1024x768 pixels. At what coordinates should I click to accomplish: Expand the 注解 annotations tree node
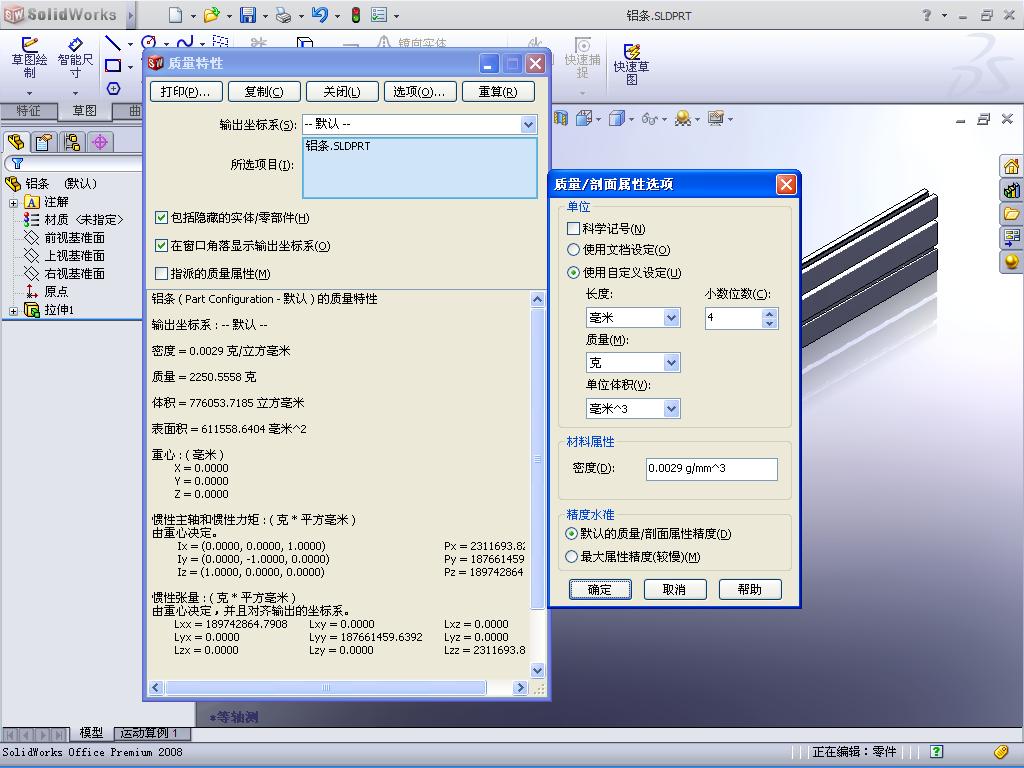(13, 202)
